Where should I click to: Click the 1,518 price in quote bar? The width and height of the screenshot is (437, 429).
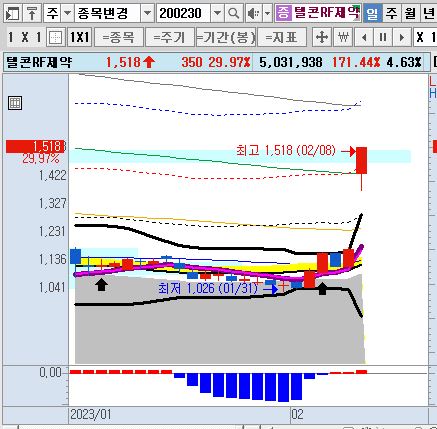tap(123, 62)
